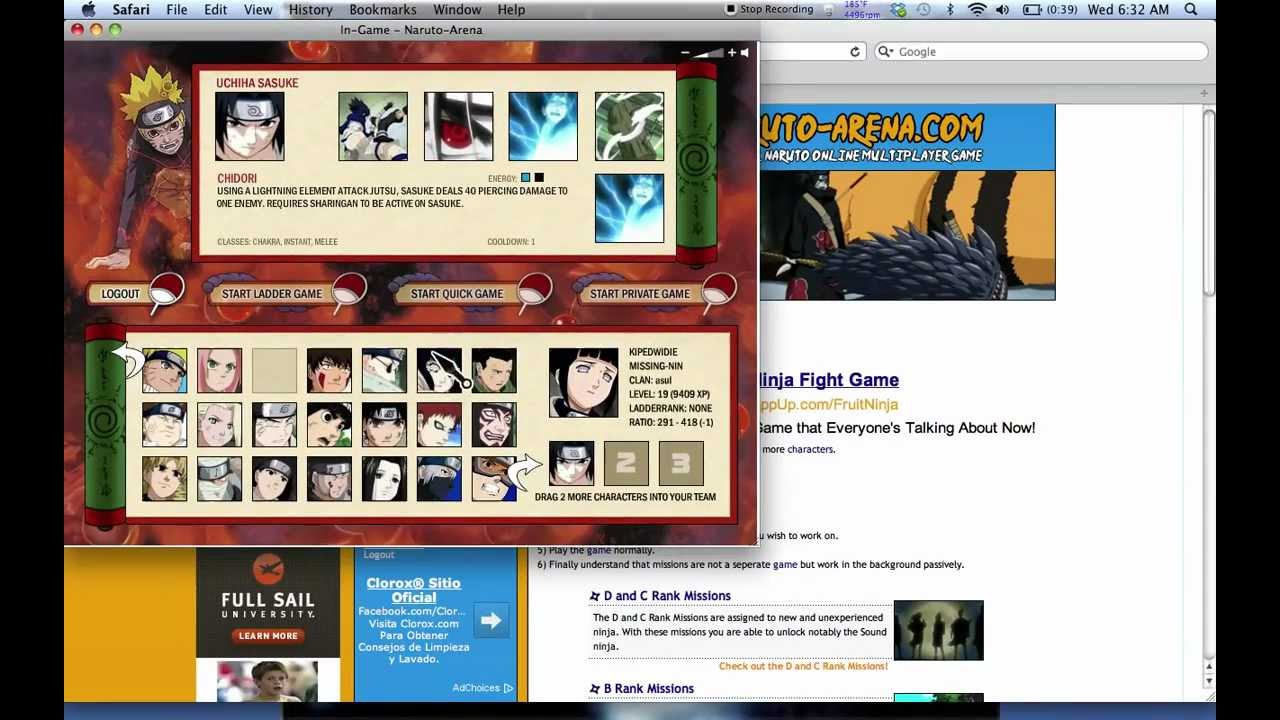Pick Kankuro with face paint

[495, 425]
